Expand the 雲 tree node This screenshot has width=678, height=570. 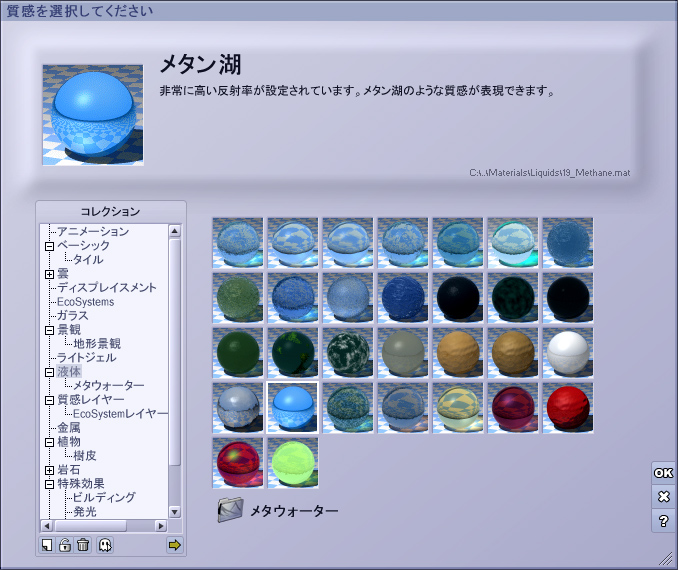coord(49,274)
